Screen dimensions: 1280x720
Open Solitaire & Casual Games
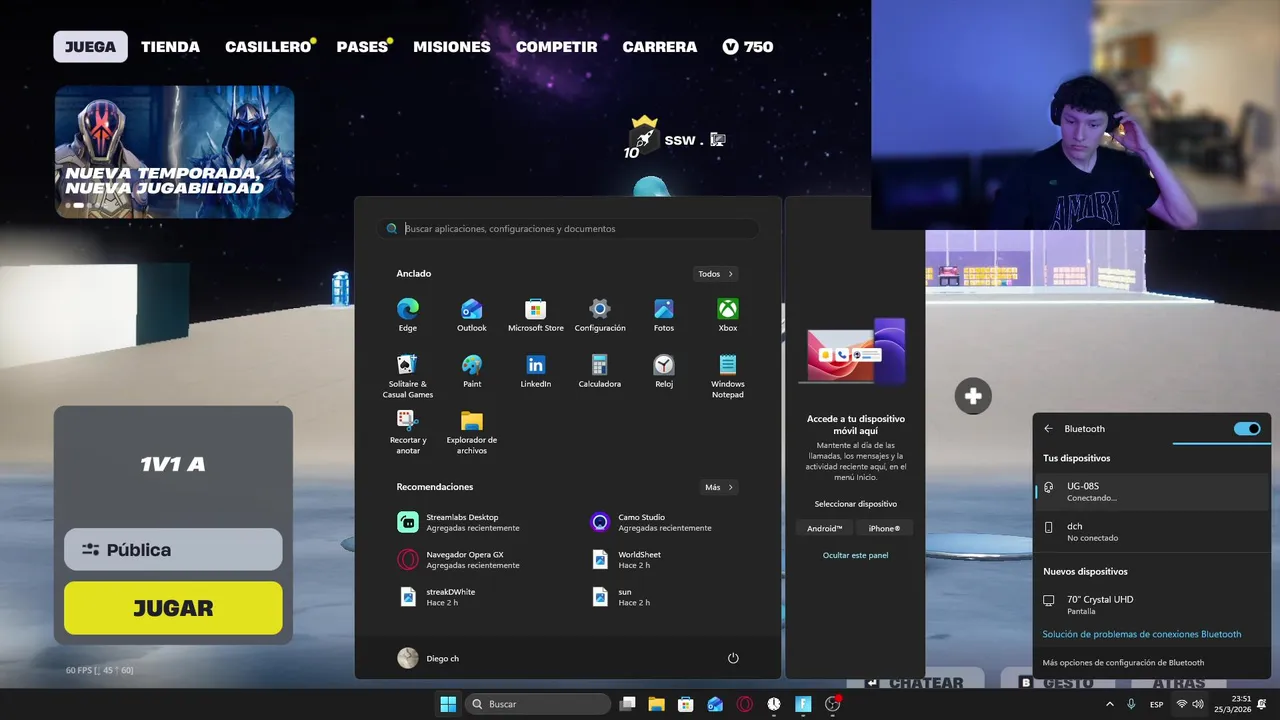(x=408, y=376)
